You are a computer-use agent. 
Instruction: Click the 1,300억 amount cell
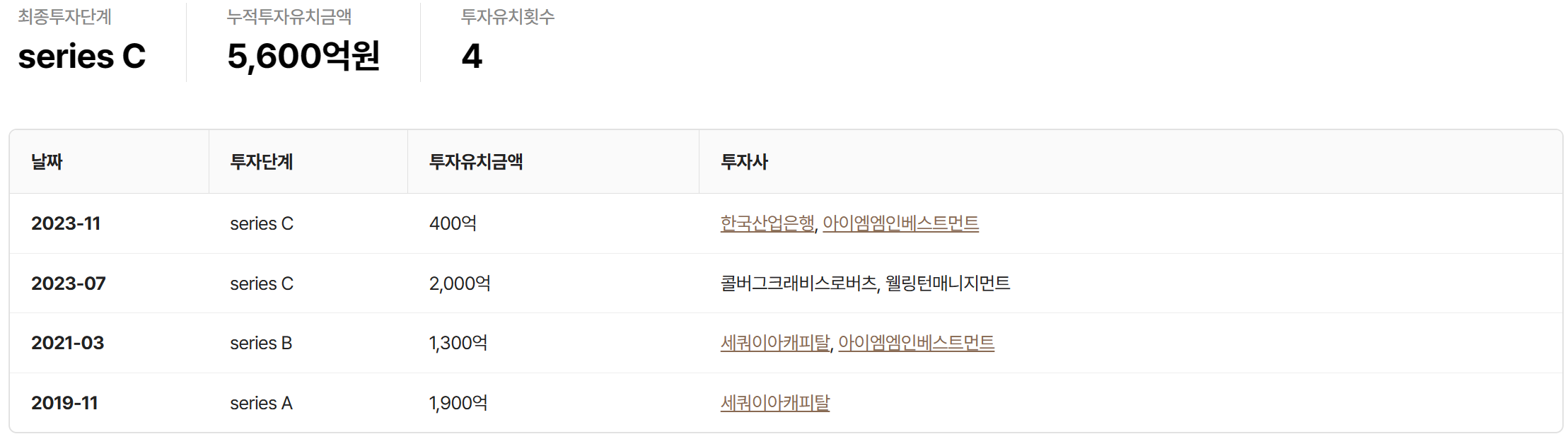pyautogui.click(x=458, y=343)
